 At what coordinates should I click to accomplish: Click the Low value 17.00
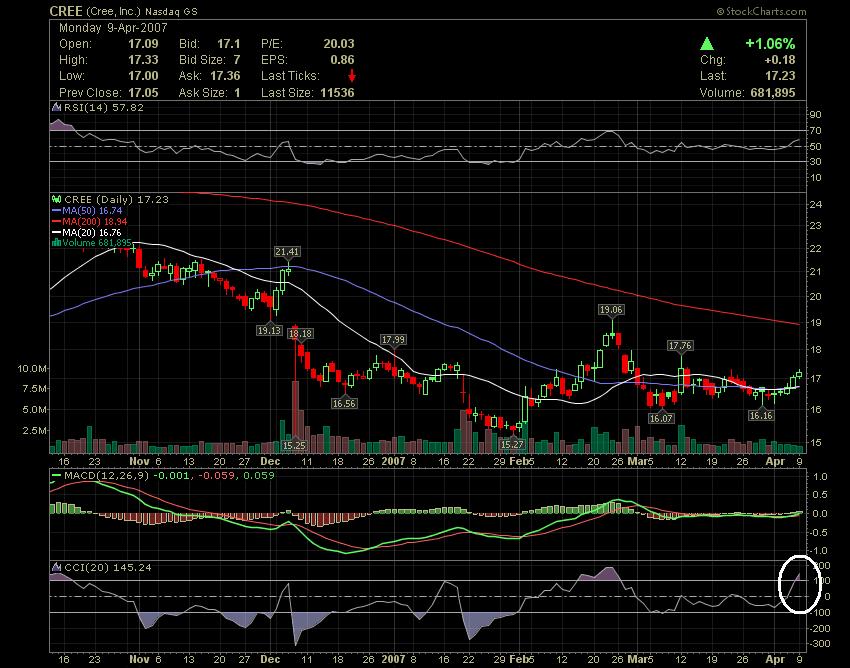click(x=143, y=76)
